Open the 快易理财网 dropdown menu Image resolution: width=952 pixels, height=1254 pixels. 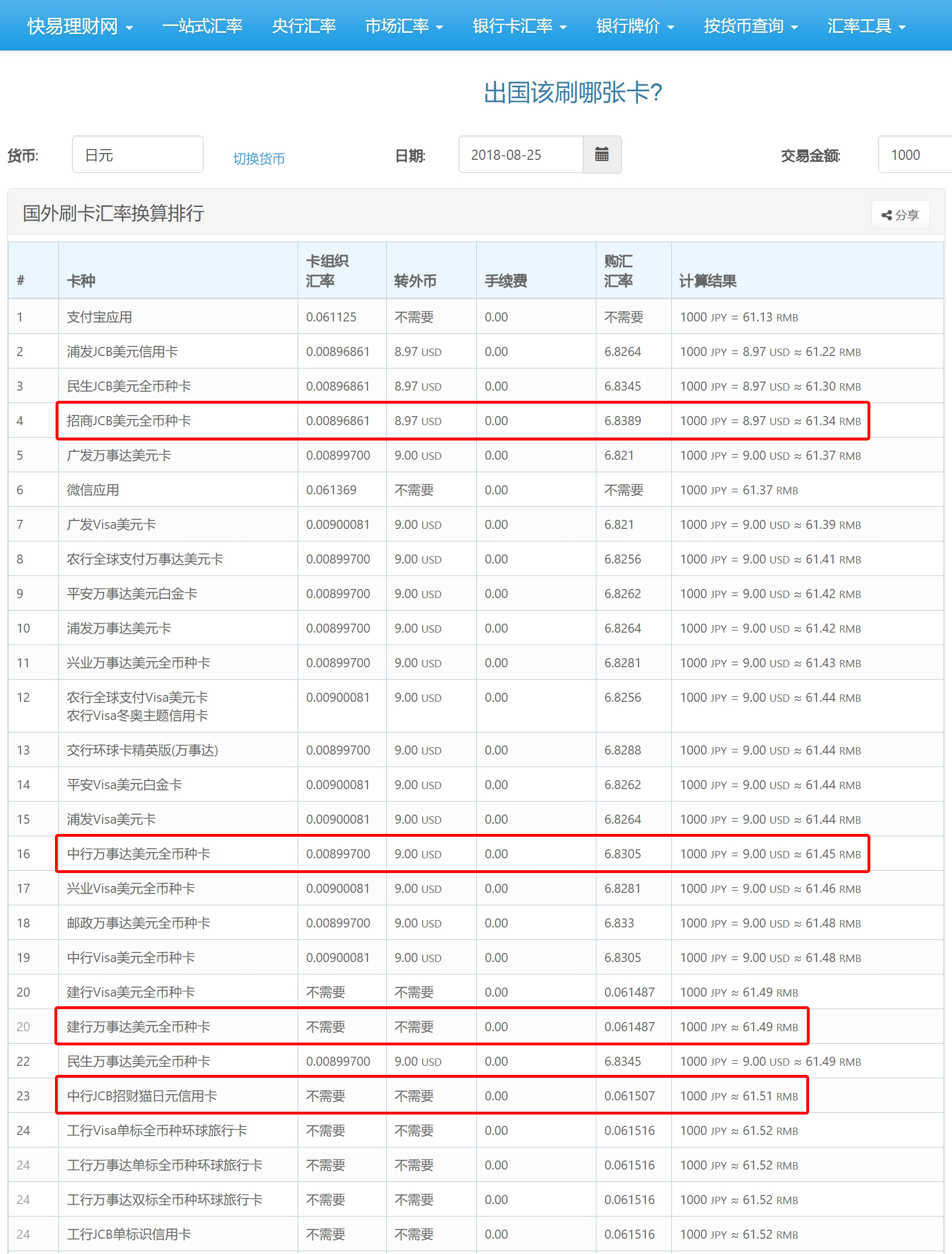(x=80, y=26)
